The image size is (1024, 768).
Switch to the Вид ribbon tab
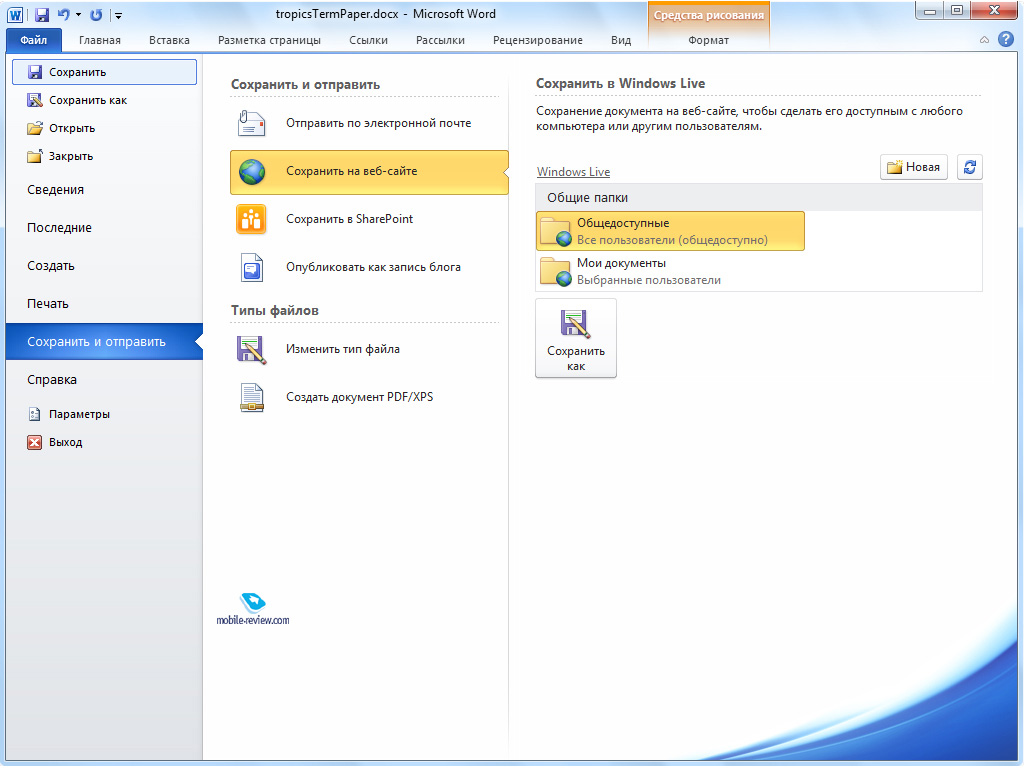621,40
